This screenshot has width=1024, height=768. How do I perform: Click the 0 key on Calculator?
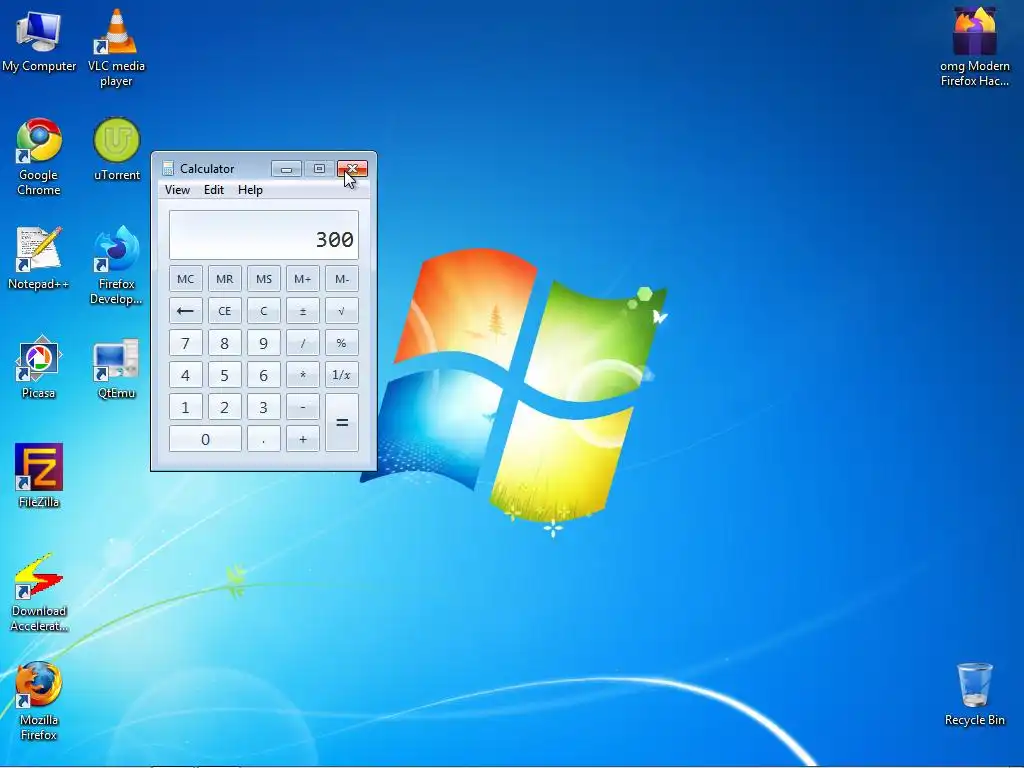point(205,439)
